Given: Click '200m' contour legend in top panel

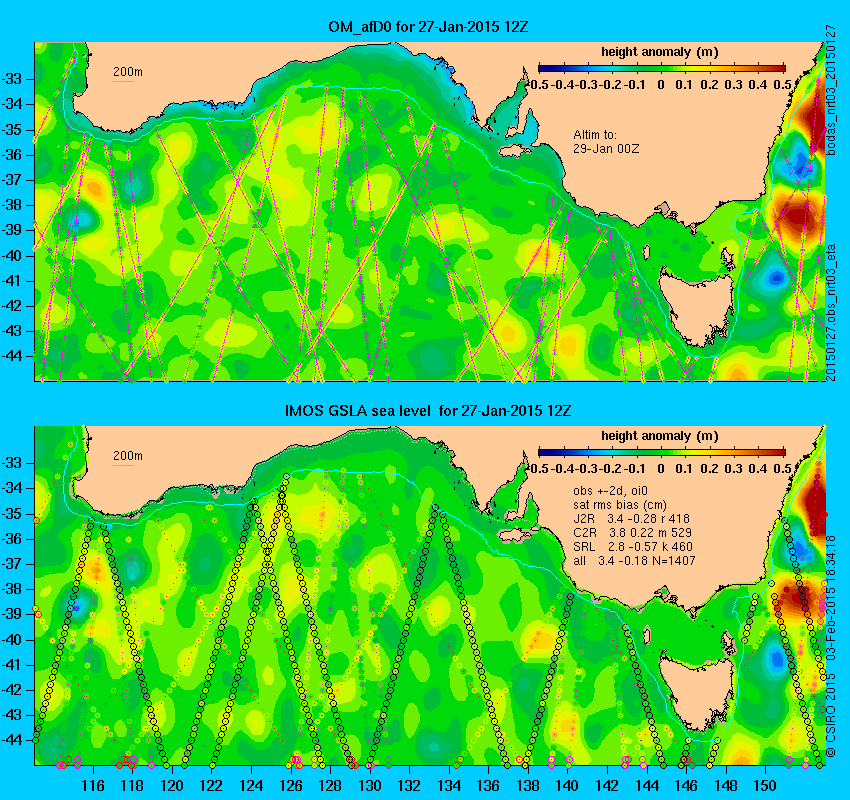Looking at the screenshot, I should 127,72.
